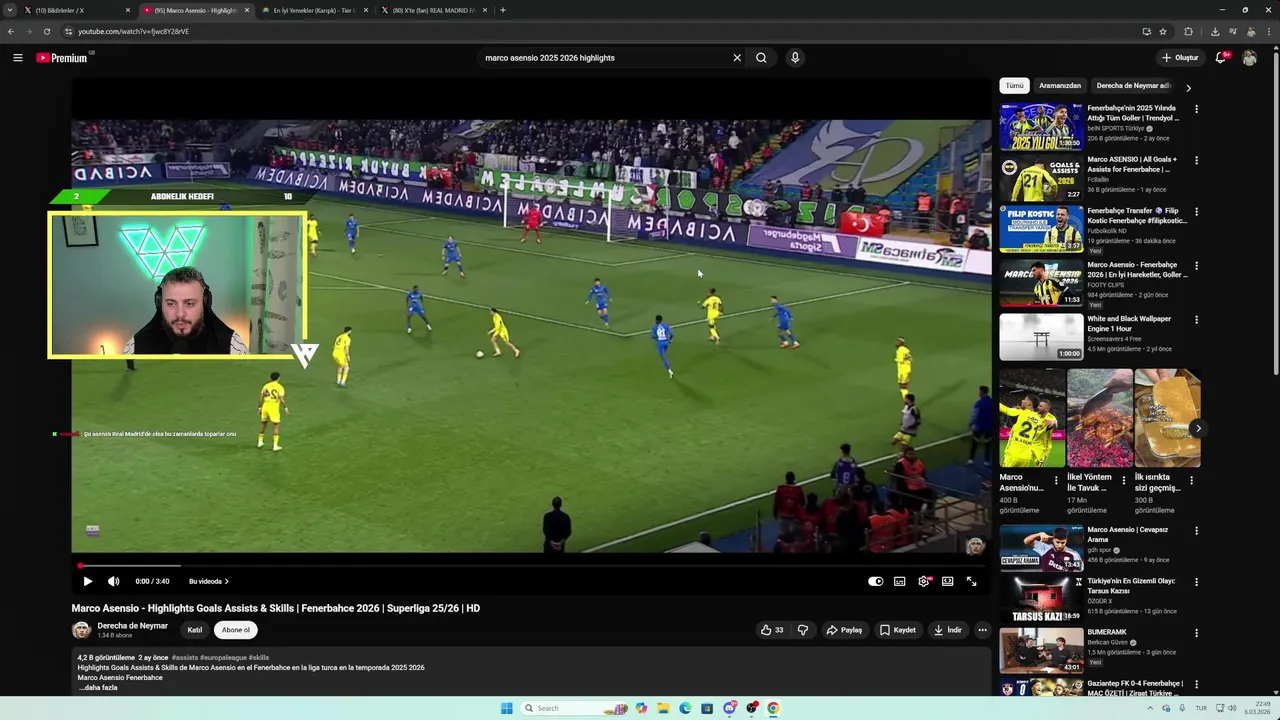Open the 'Türkiye'nin En Gizemli Olayı' video title

pos(1130,586)
